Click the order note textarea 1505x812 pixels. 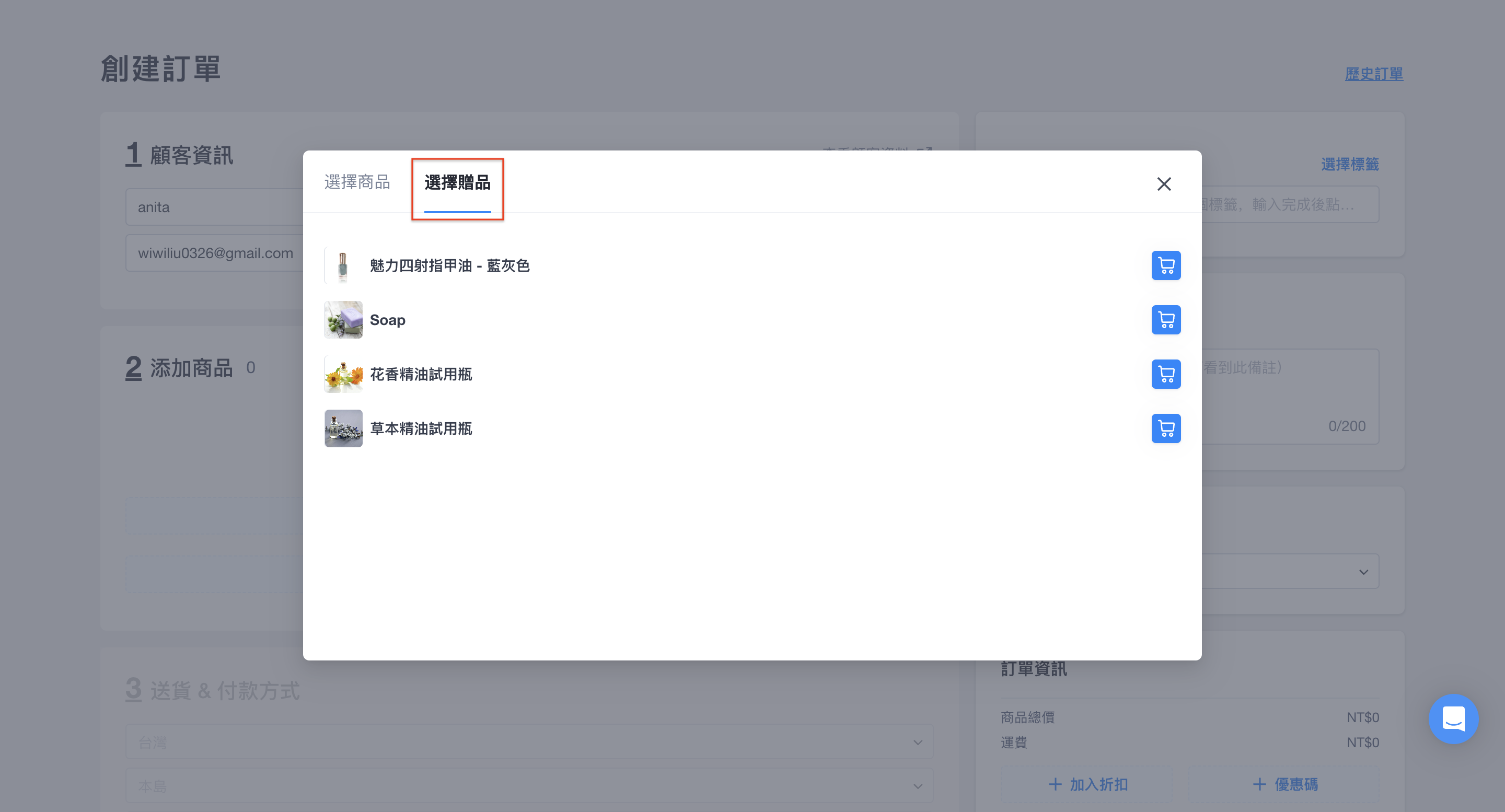(x=1290, y=397)
